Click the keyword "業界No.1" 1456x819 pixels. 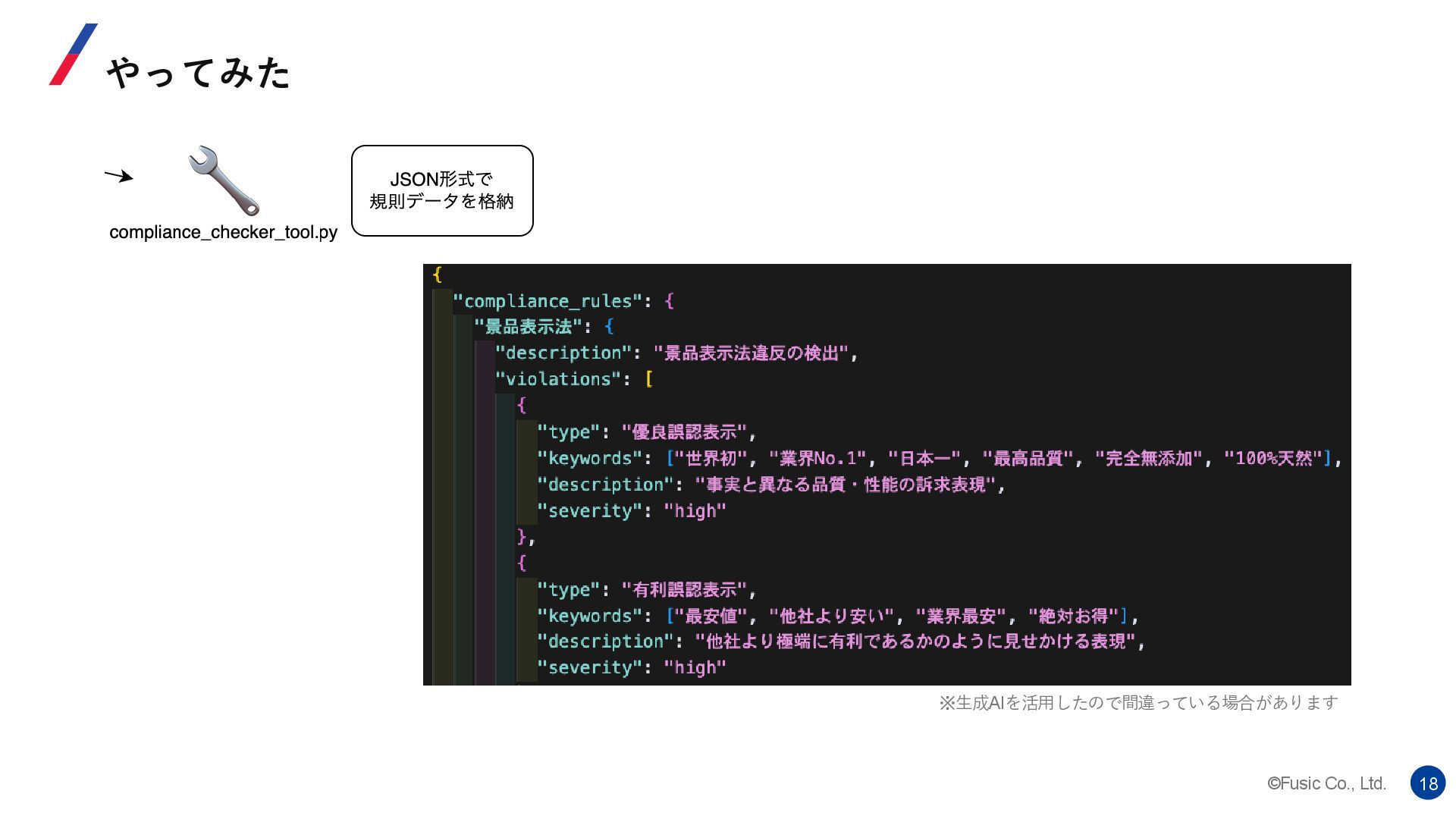[x=817, y=458]
